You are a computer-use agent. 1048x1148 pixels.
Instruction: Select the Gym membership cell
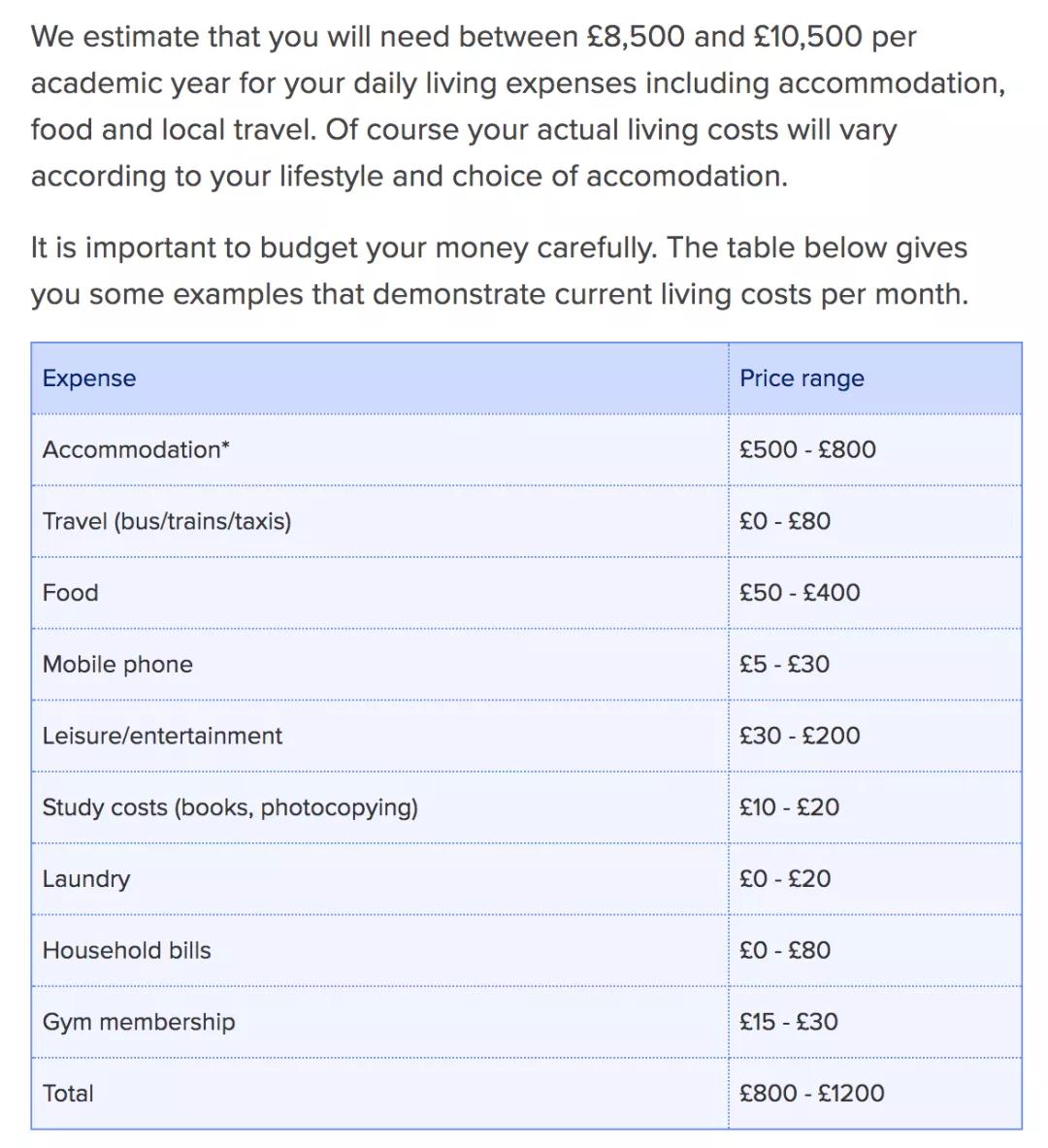click(x=139, y=1022)
